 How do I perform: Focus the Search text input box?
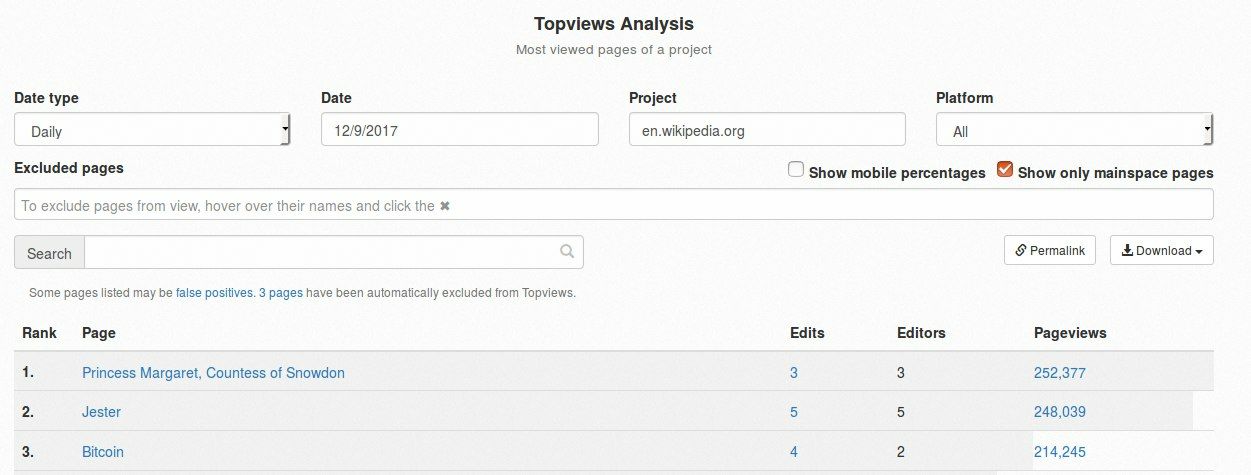point(334,252)
